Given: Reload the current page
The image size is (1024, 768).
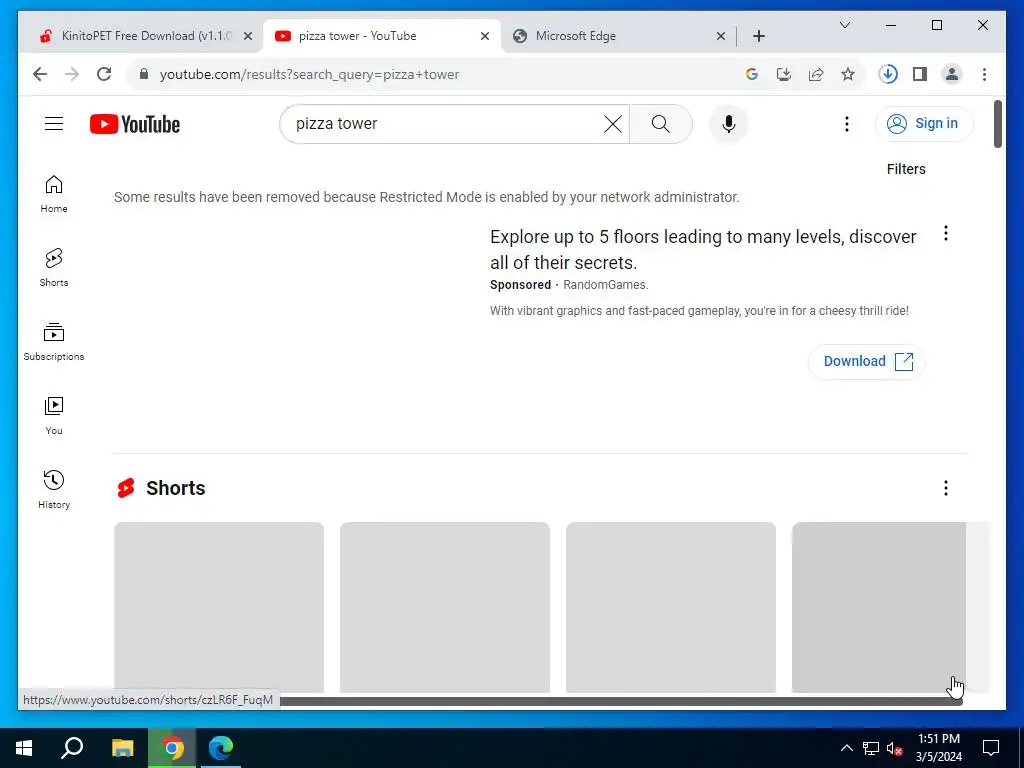Looking at the screenshot, I should pyautogui.click(x=104, y=74).
